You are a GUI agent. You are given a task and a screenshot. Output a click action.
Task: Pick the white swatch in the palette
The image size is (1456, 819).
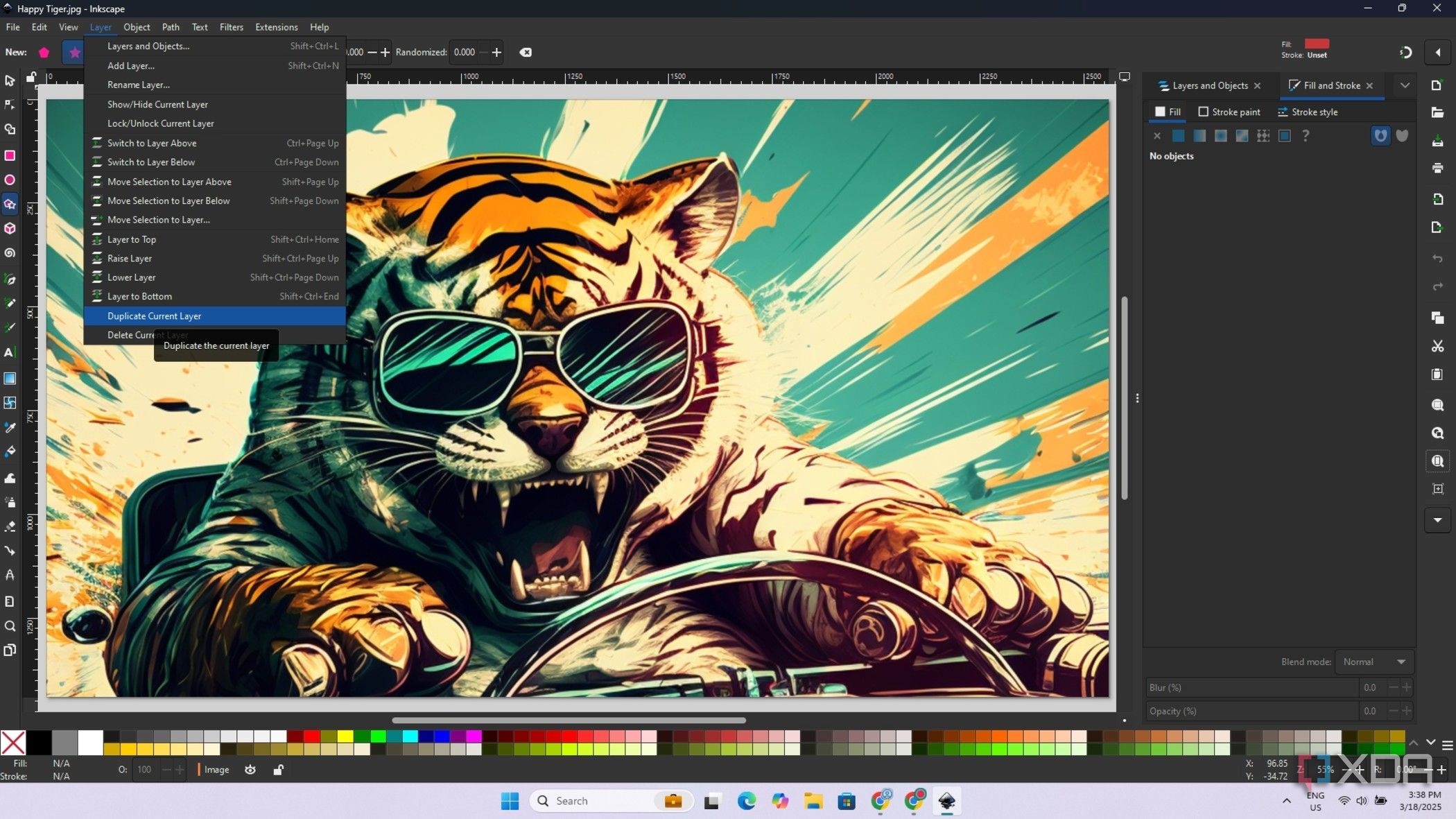[90, 743]
